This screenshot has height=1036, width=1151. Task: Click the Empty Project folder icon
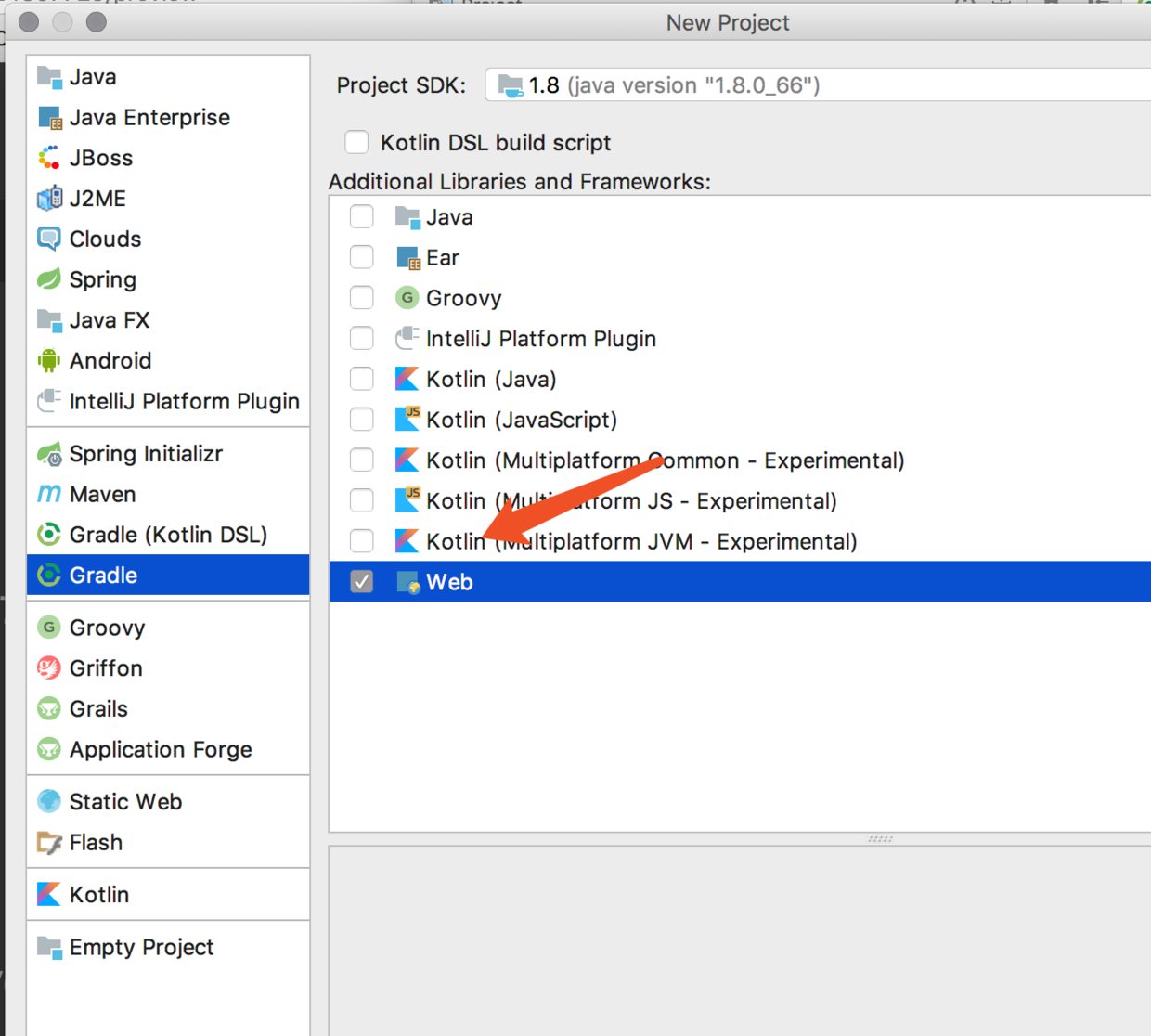pyautogui.click(x=49, y=947)
